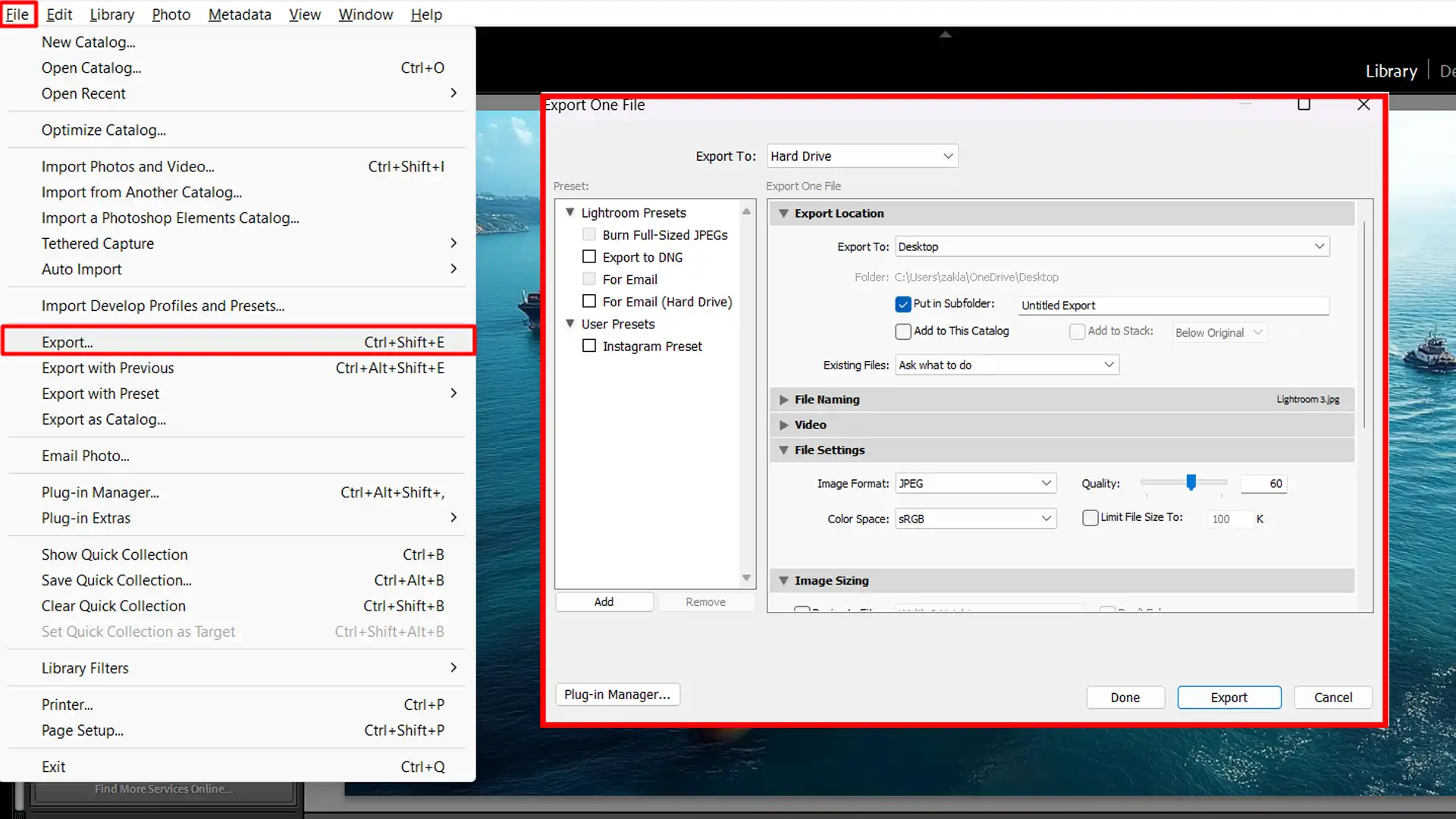
Task: Open Auto Import submenu arrow
Action: [453, 268]
